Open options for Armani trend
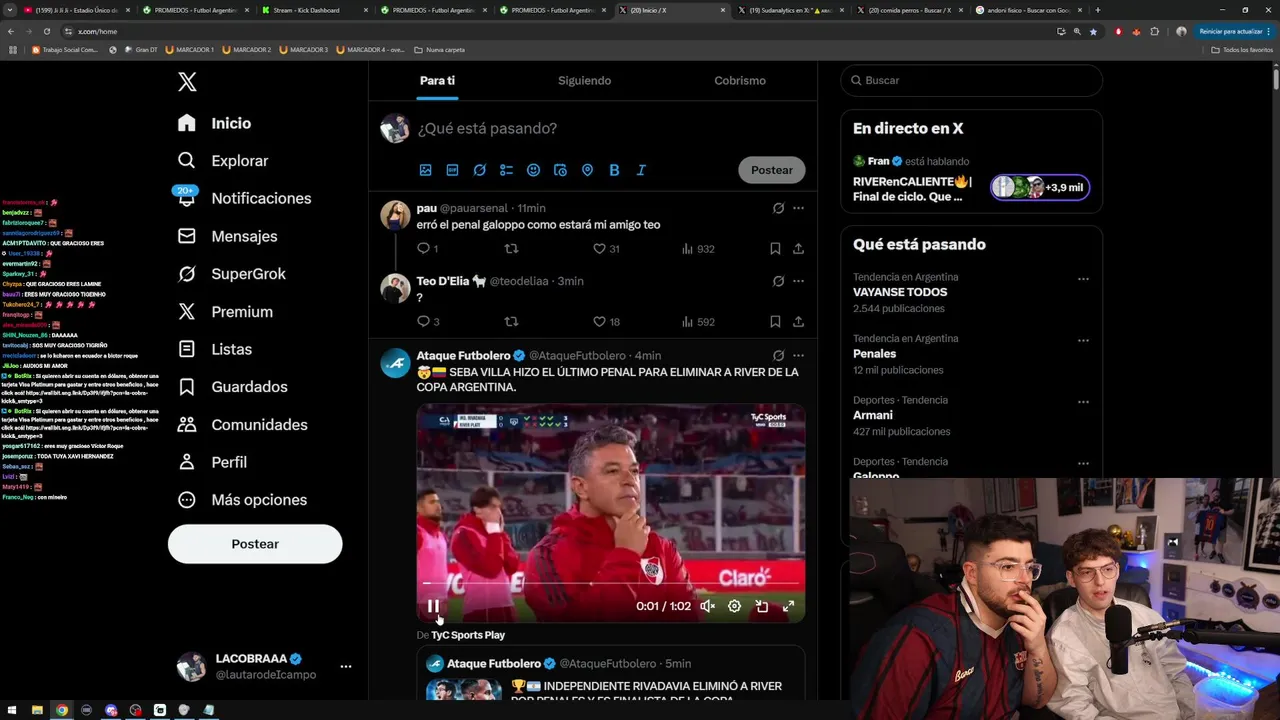 [x=1083, y=403]
